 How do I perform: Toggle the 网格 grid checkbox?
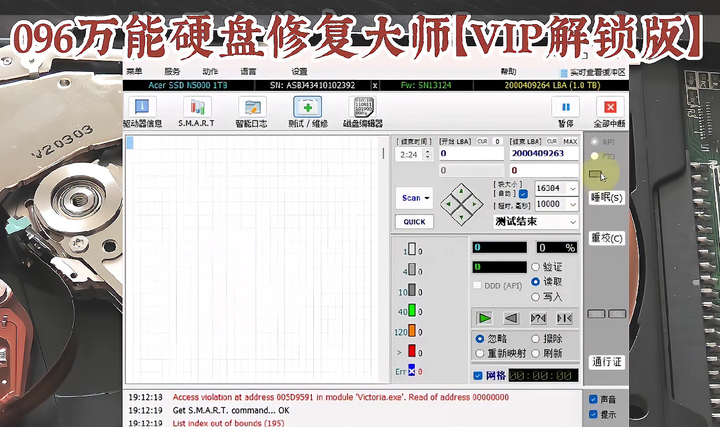pyautogui.click(x=478, y=376)
